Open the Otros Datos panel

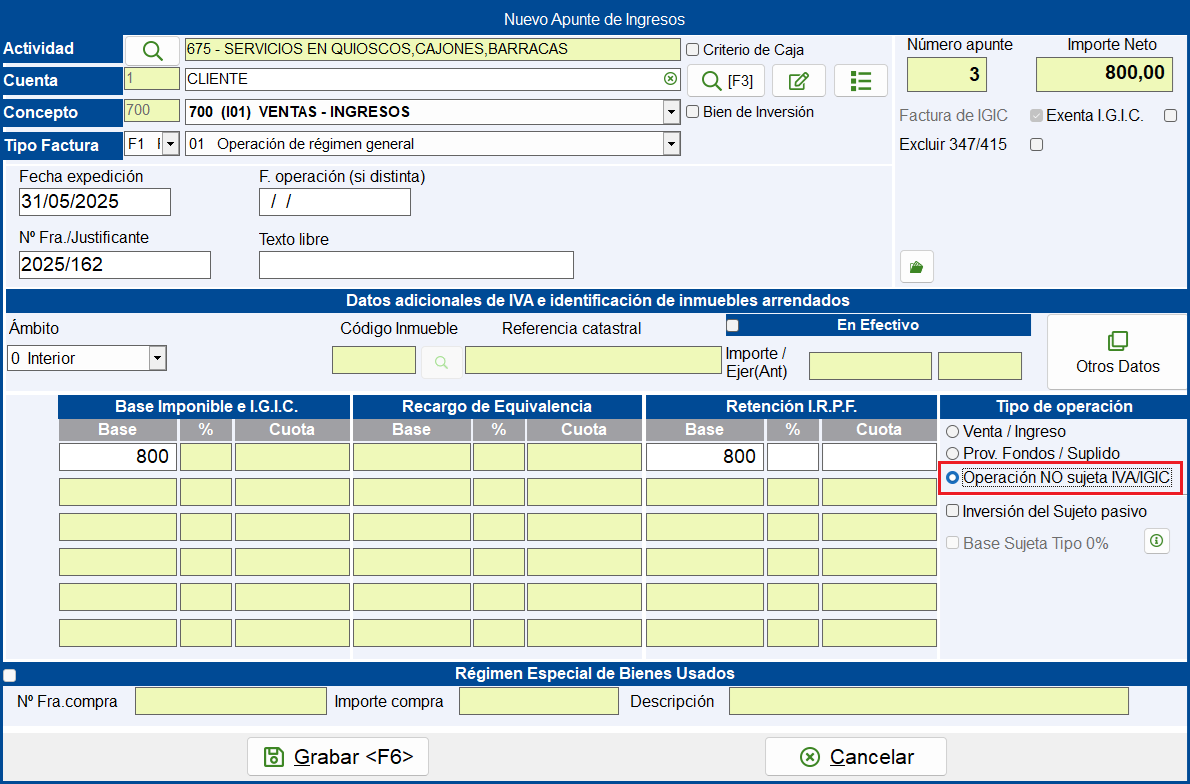[x=1117, y=352]
